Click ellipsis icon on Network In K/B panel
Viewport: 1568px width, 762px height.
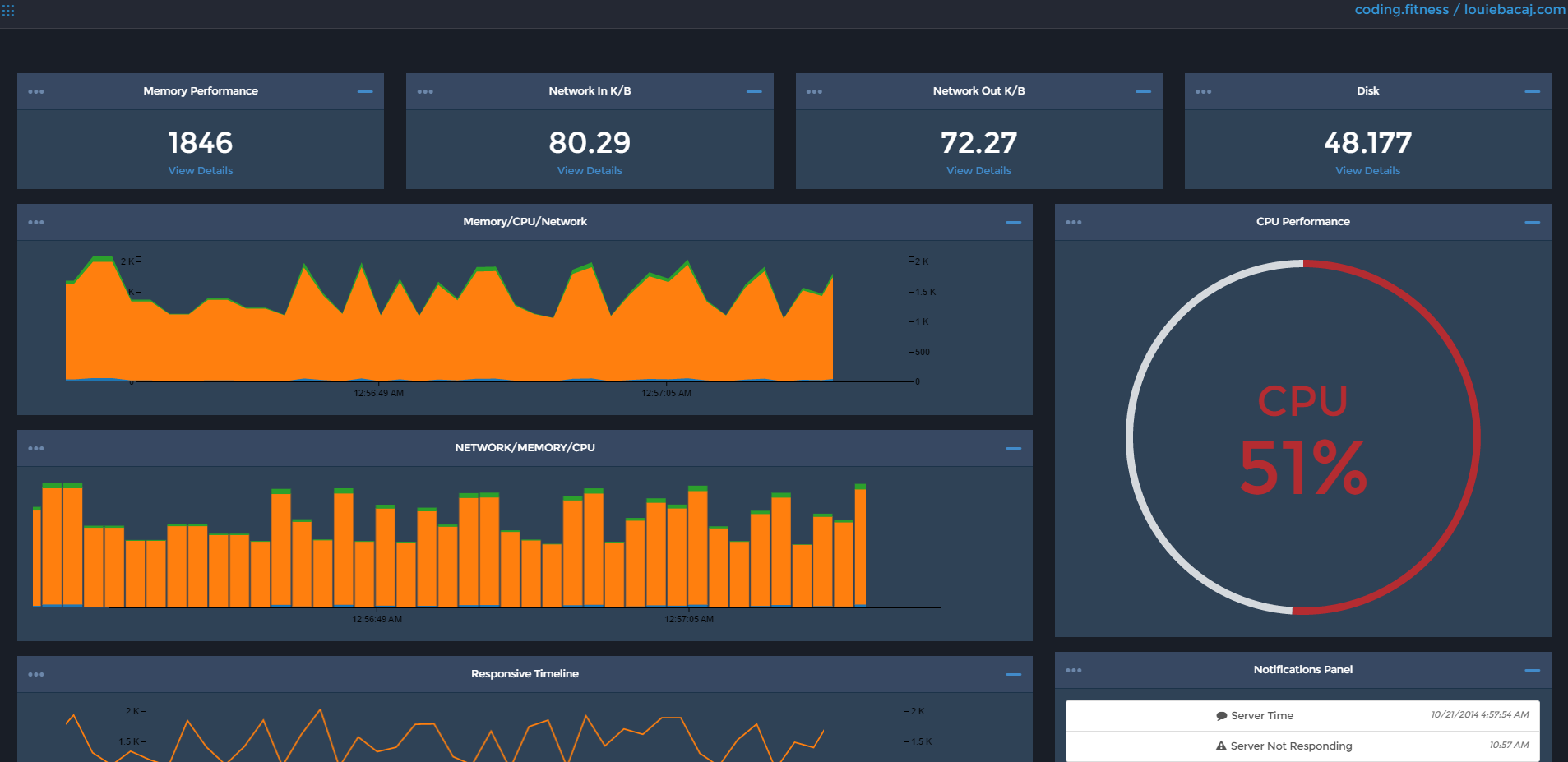pos(424,91)
